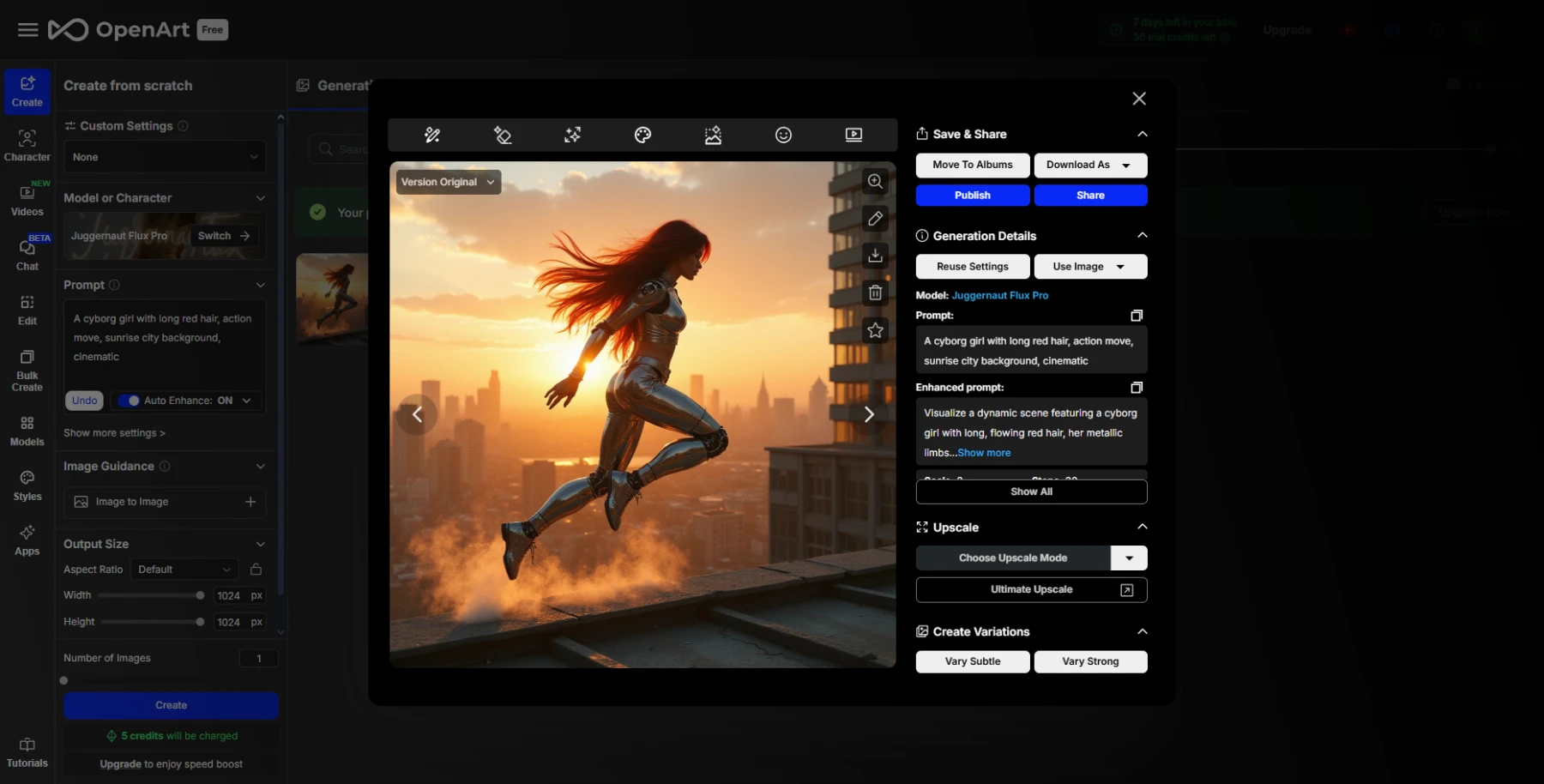
Task: Collapse the Save & Share section
Action: [x=1142, y=134]
